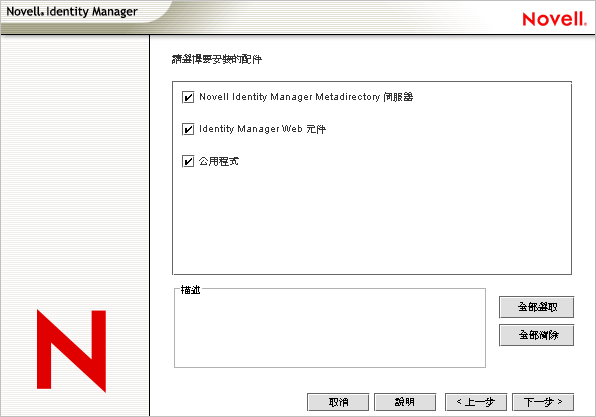Click the red Novell logo at top right
This screenshot has width=596, height=417.
tap(554, 19)
